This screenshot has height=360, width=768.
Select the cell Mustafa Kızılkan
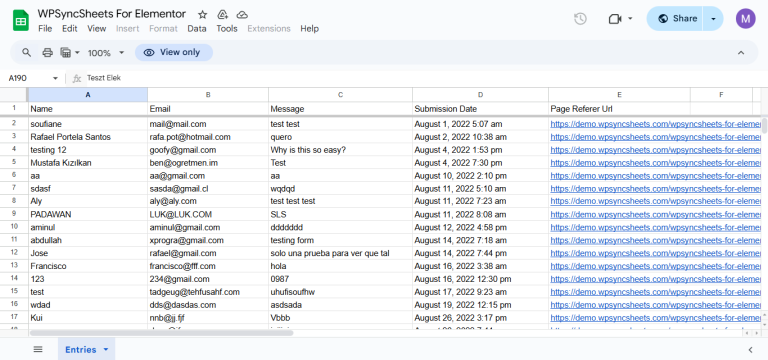88,163
